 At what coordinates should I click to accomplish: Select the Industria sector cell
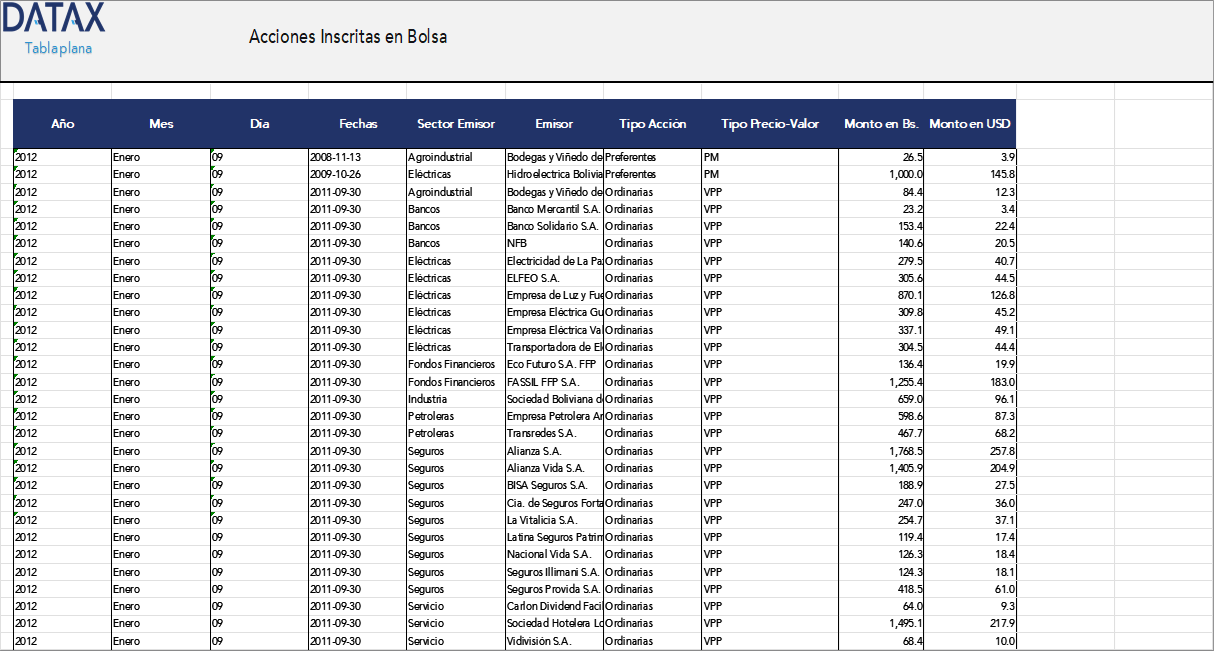click(x=455, y=399)
